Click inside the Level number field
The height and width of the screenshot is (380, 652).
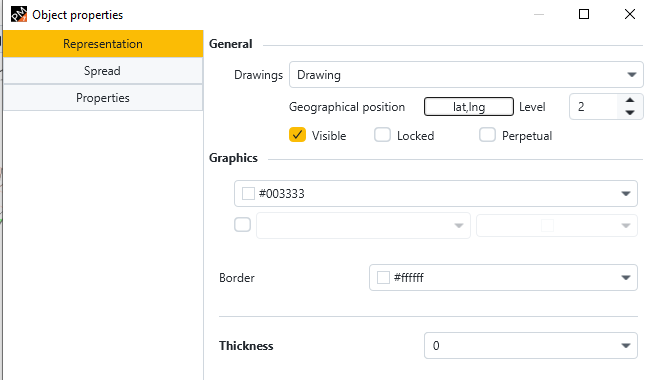[x=595, y=107]
